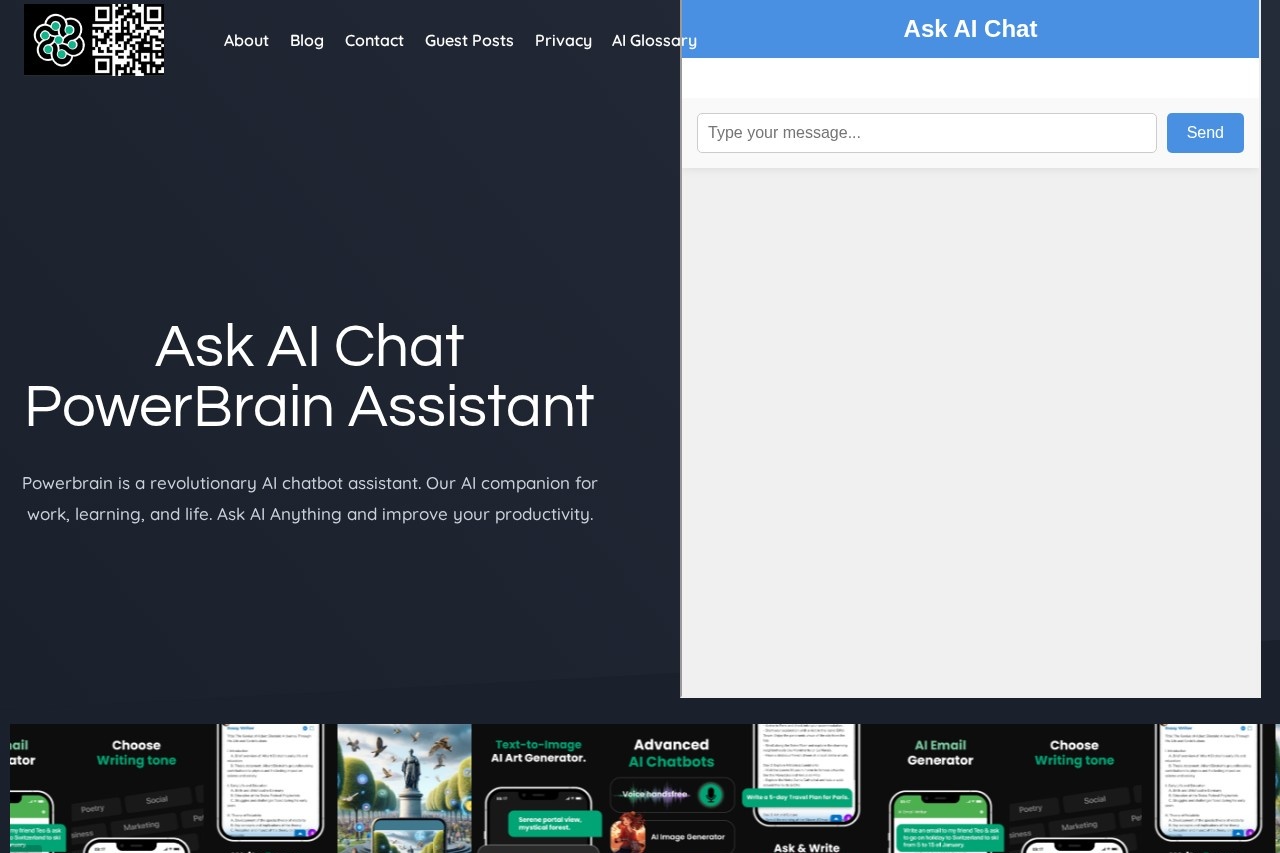Viewport: 1280px width, 853px height.
Task: Click the 'Ask AI Chat PowerBrain Assistant' headline
Action: [x=310, y=376]
